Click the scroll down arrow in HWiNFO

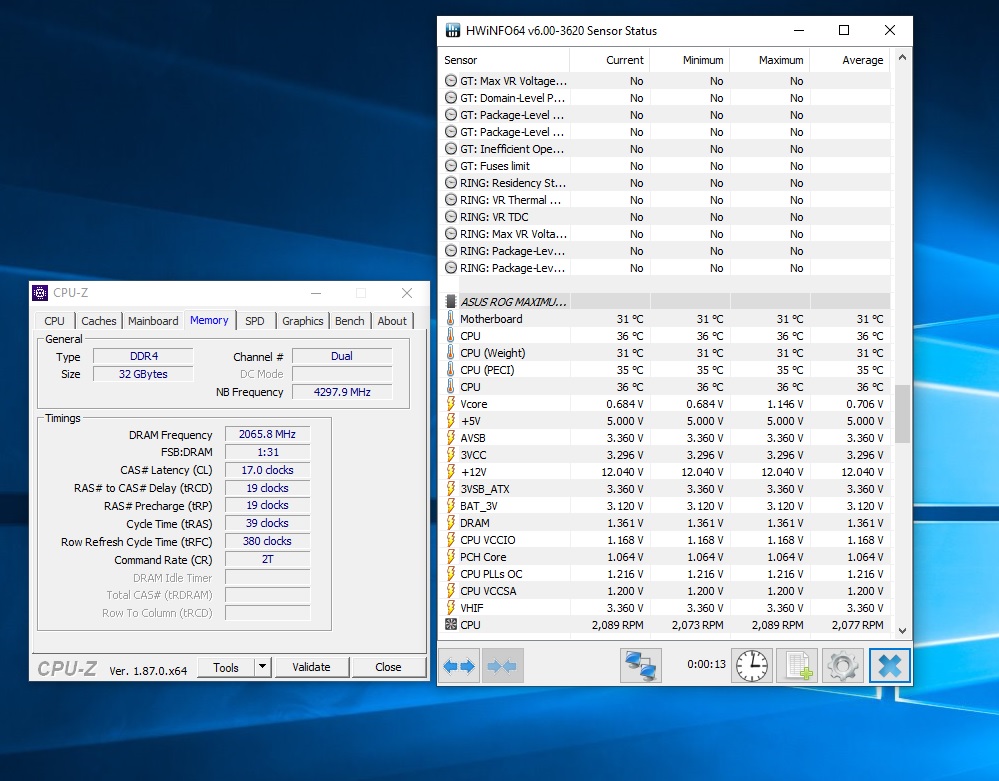click(x=902, y=631)
